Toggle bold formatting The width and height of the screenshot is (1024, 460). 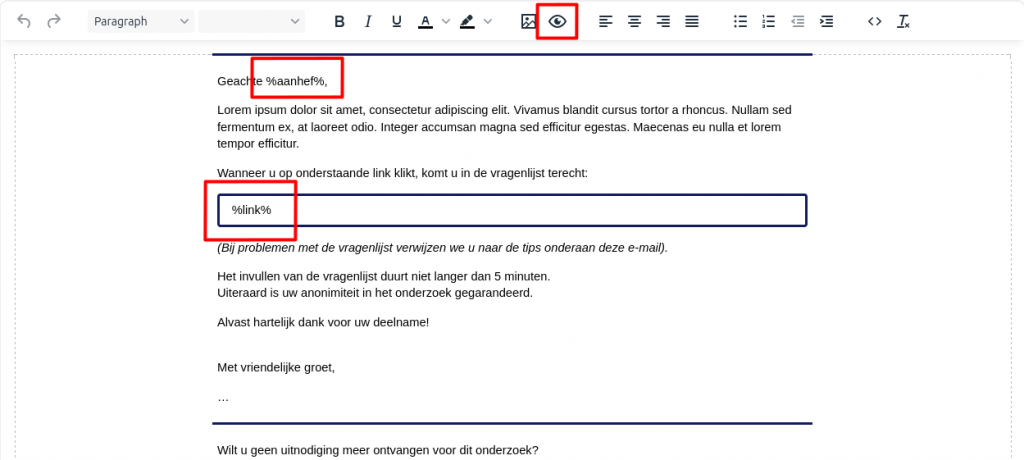click(x=339, y=22)
